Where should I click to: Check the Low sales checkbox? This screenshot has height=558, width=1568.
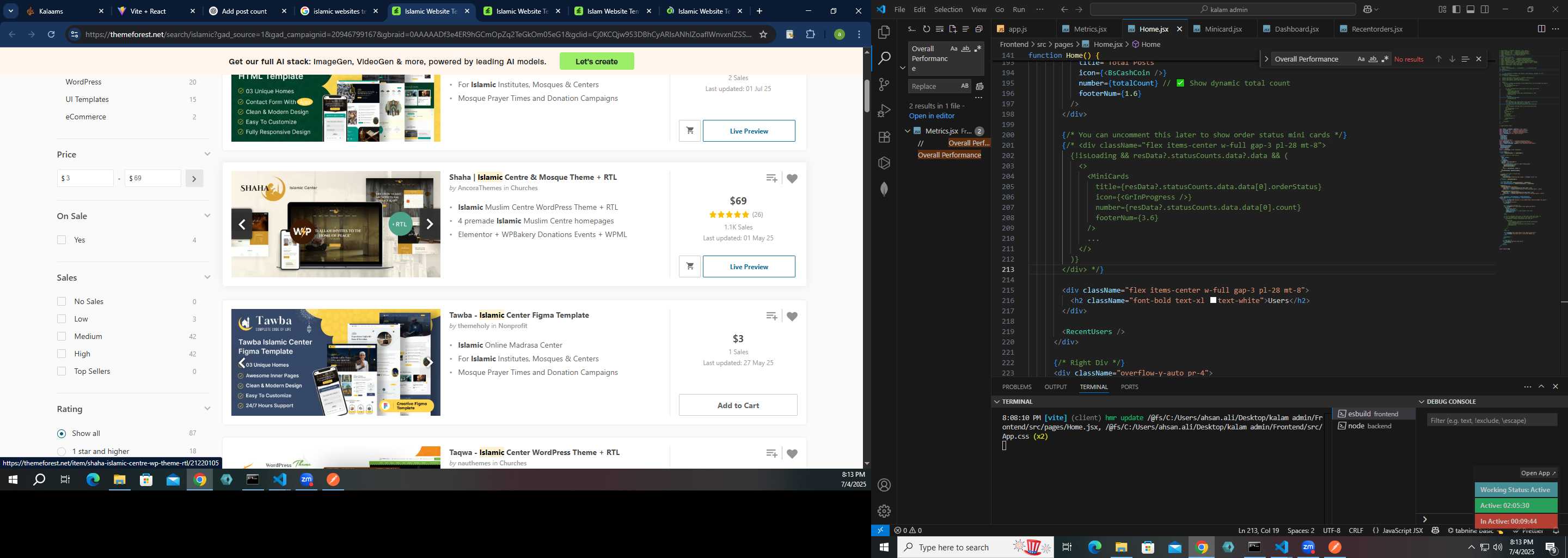pos(62,319)
